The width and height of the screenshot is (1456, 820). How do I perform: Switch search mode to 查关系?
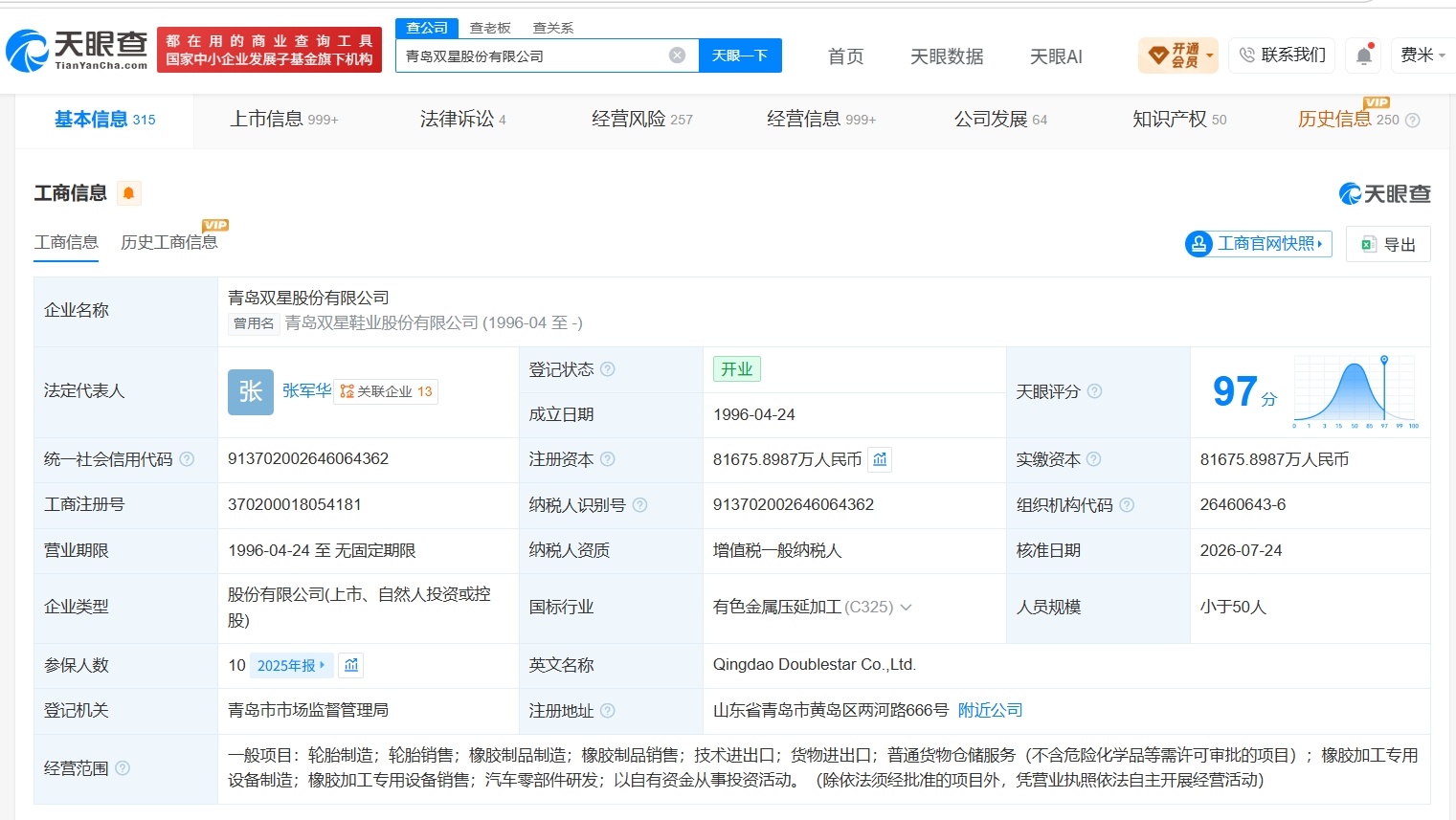552,28
